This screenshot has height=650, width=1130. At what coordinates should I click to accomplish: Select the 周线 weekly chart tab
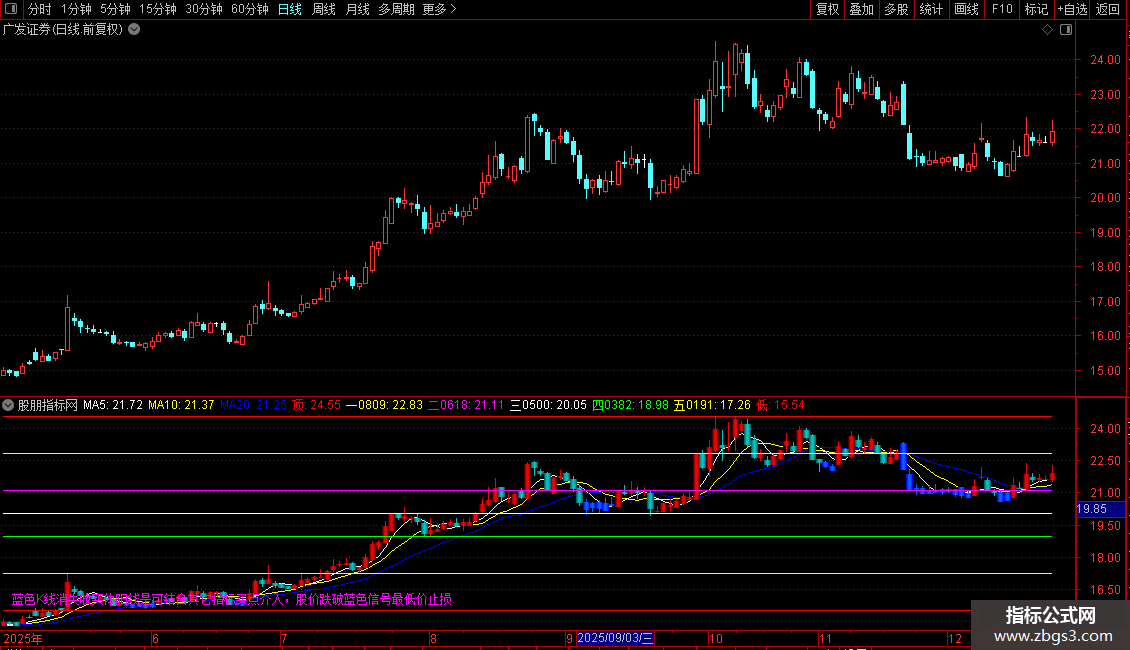point(323,9)
